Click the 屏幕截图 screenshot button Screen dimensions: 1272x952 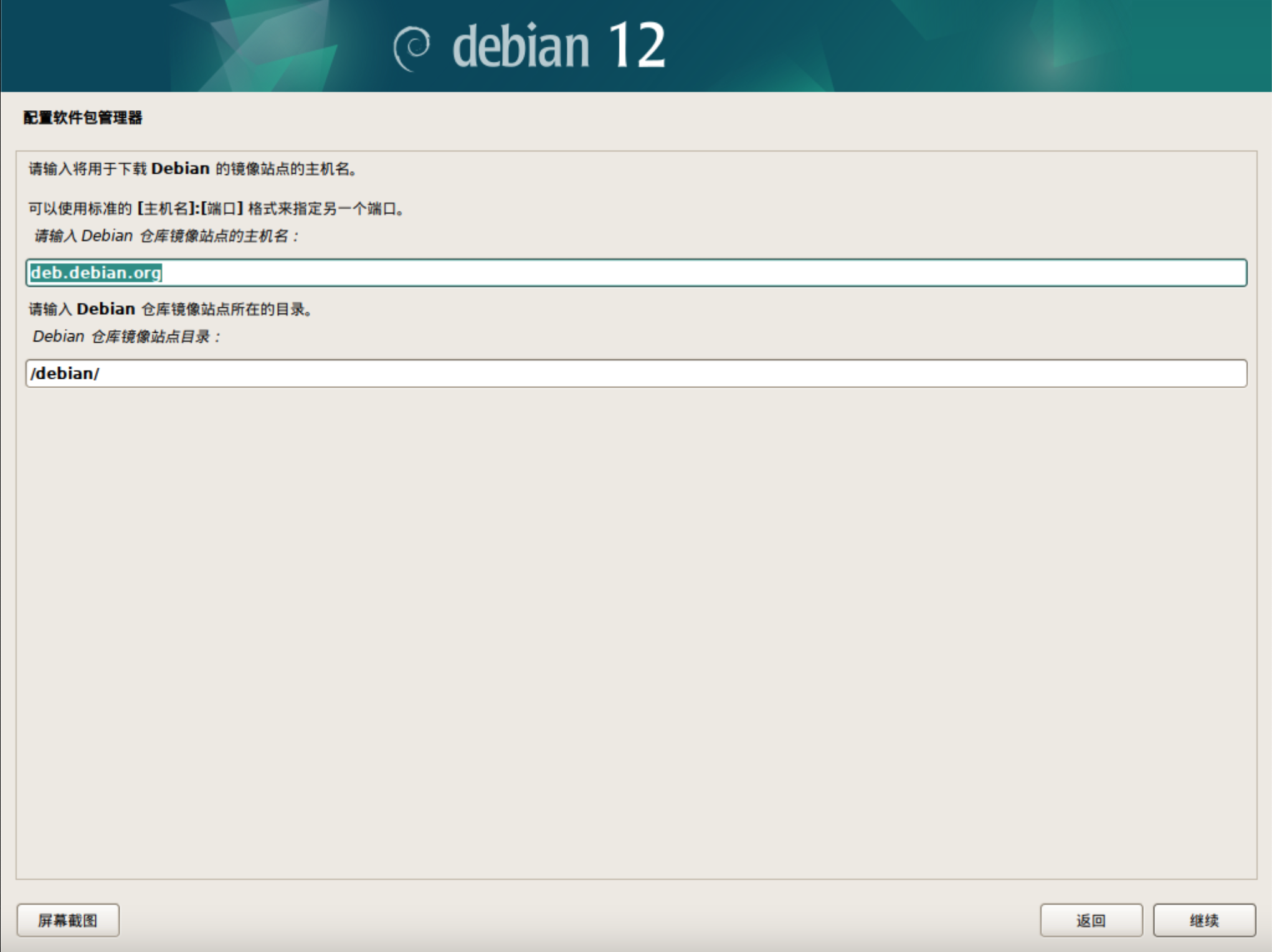pos(68,920)
